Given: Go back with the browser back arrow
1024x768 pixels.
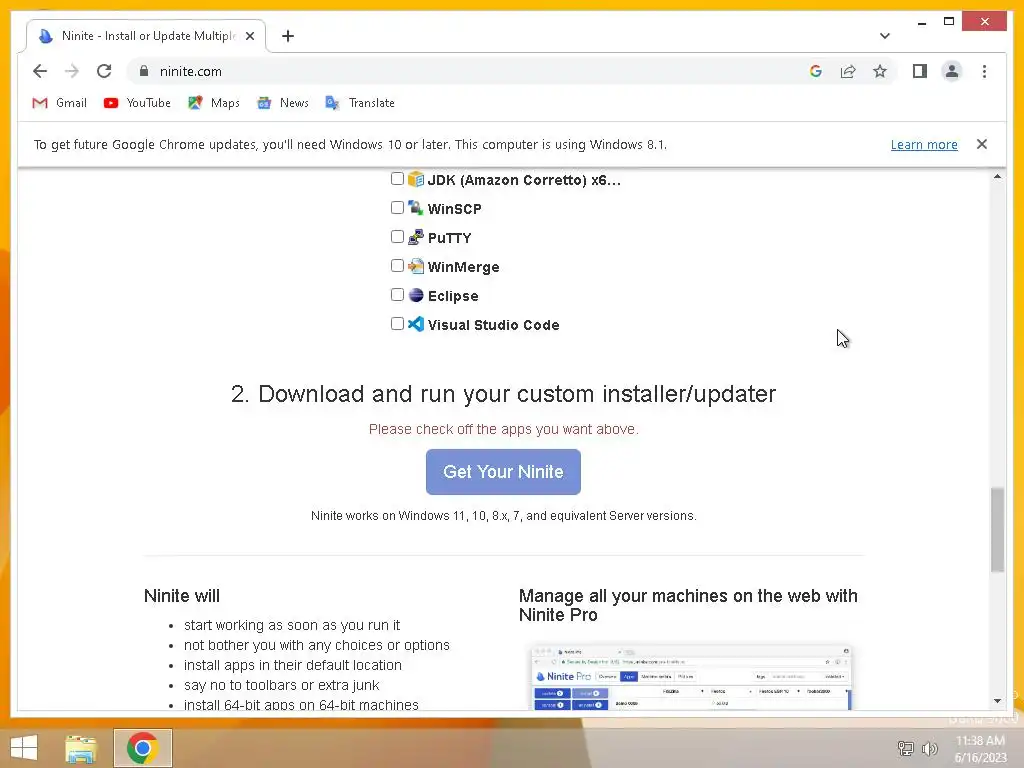Looking at the screenshot, I should pyautogui.click(x=40, y=71).
